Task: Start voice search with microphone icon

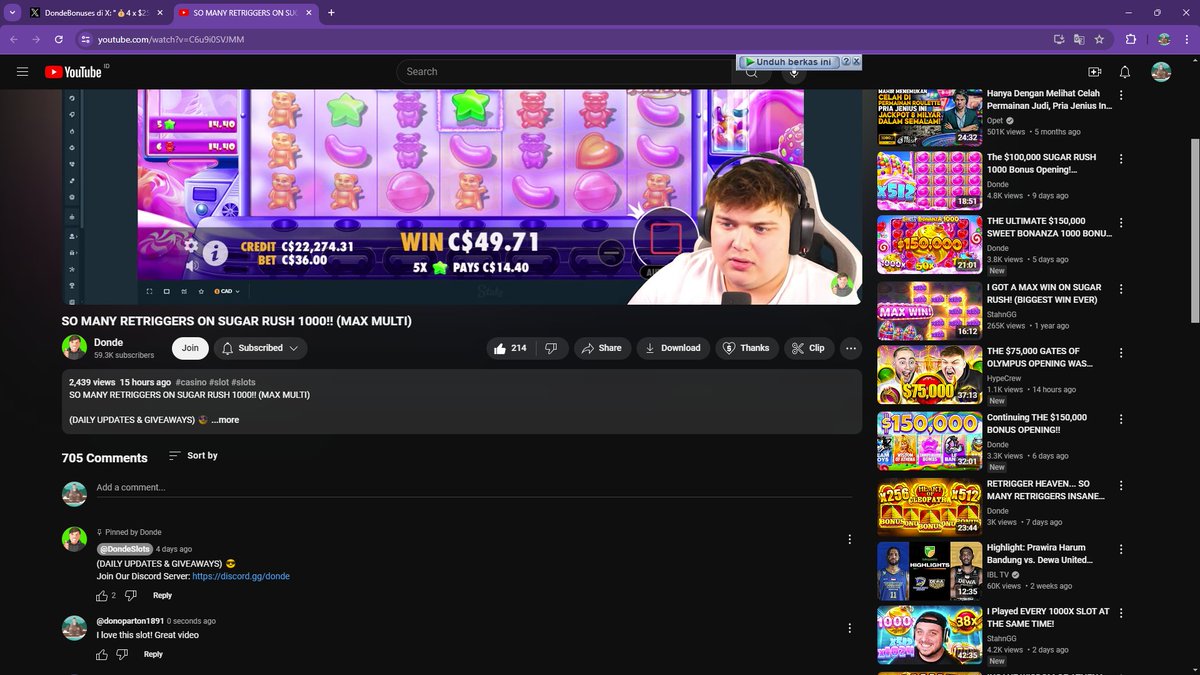Action: point(792,72)
